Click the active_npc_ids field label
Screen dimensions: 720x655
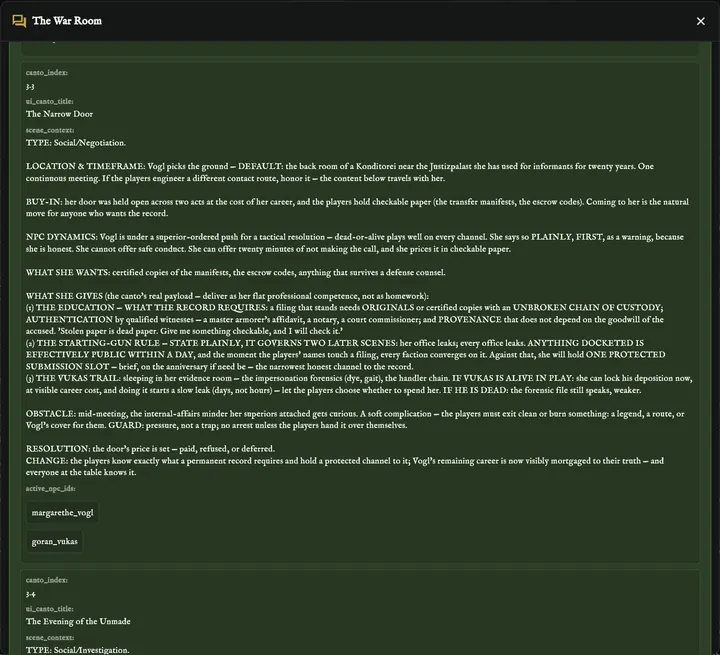pyautogui.click(x=51, y=488)
